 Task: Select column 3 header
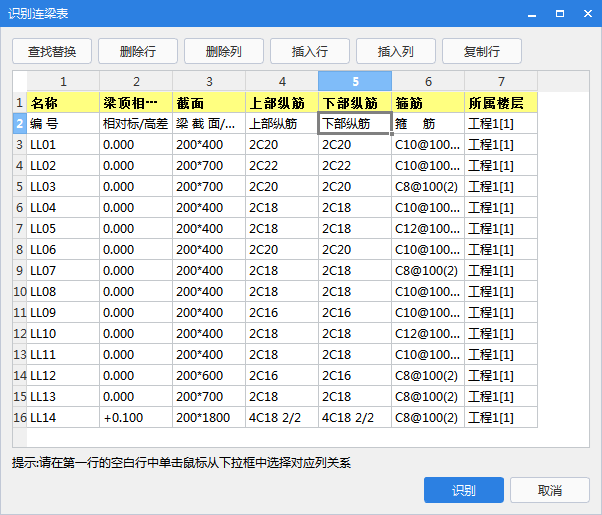pyautogui.click(x=208, y=81)
